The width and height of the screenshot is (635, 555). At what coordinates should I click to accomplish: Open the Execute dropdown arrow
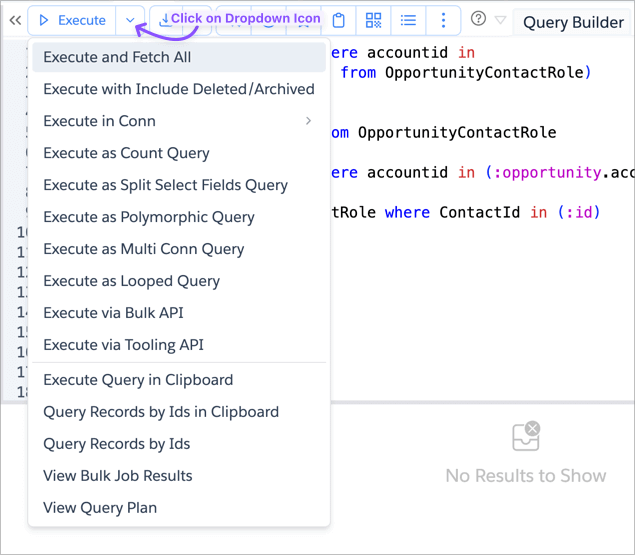131,20
